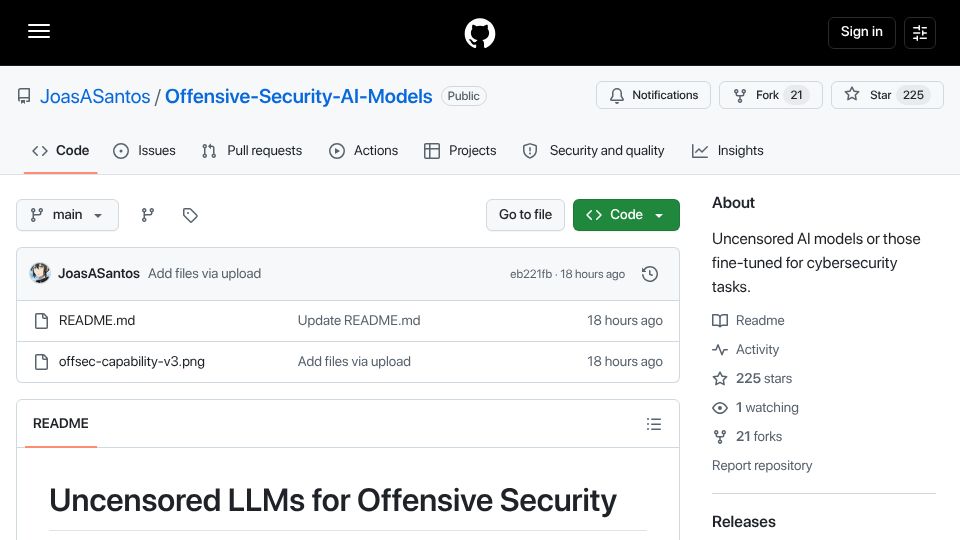Open JoasASantos owner profile link
Image resolution: width=960 pixels, height=540 pixels.
coord(95,96)
